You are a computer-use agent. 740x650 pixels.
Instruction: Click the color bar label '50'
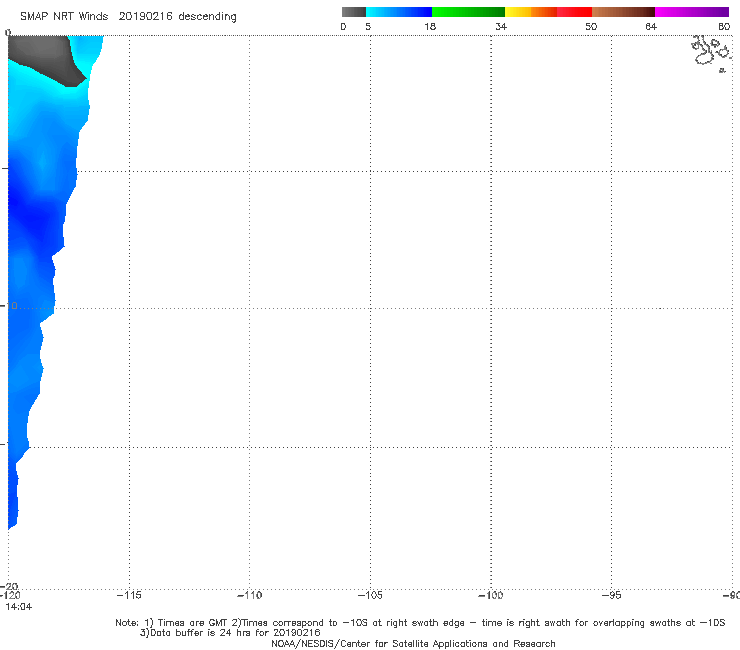point(591,26)
